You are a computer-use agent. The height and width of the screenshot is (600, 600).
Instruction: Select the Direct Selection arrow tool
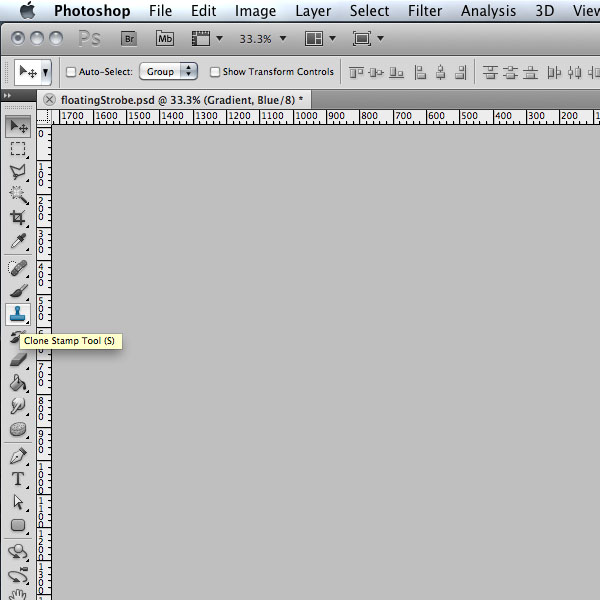[18, 502]
